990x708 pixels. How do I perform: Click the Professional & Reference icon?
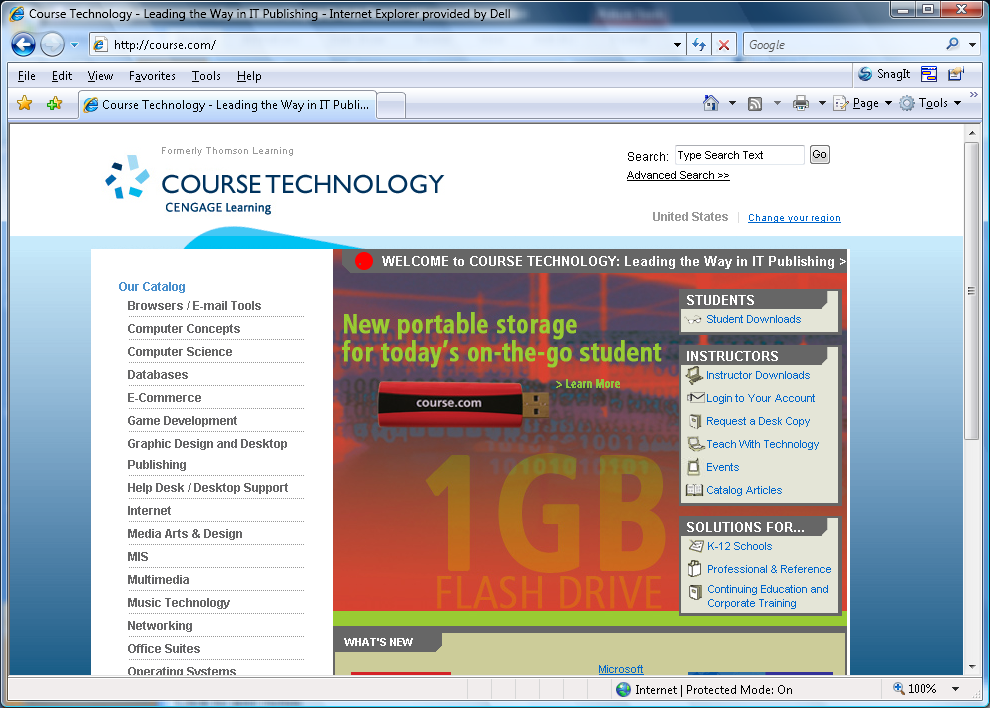[x=695, y=568]
